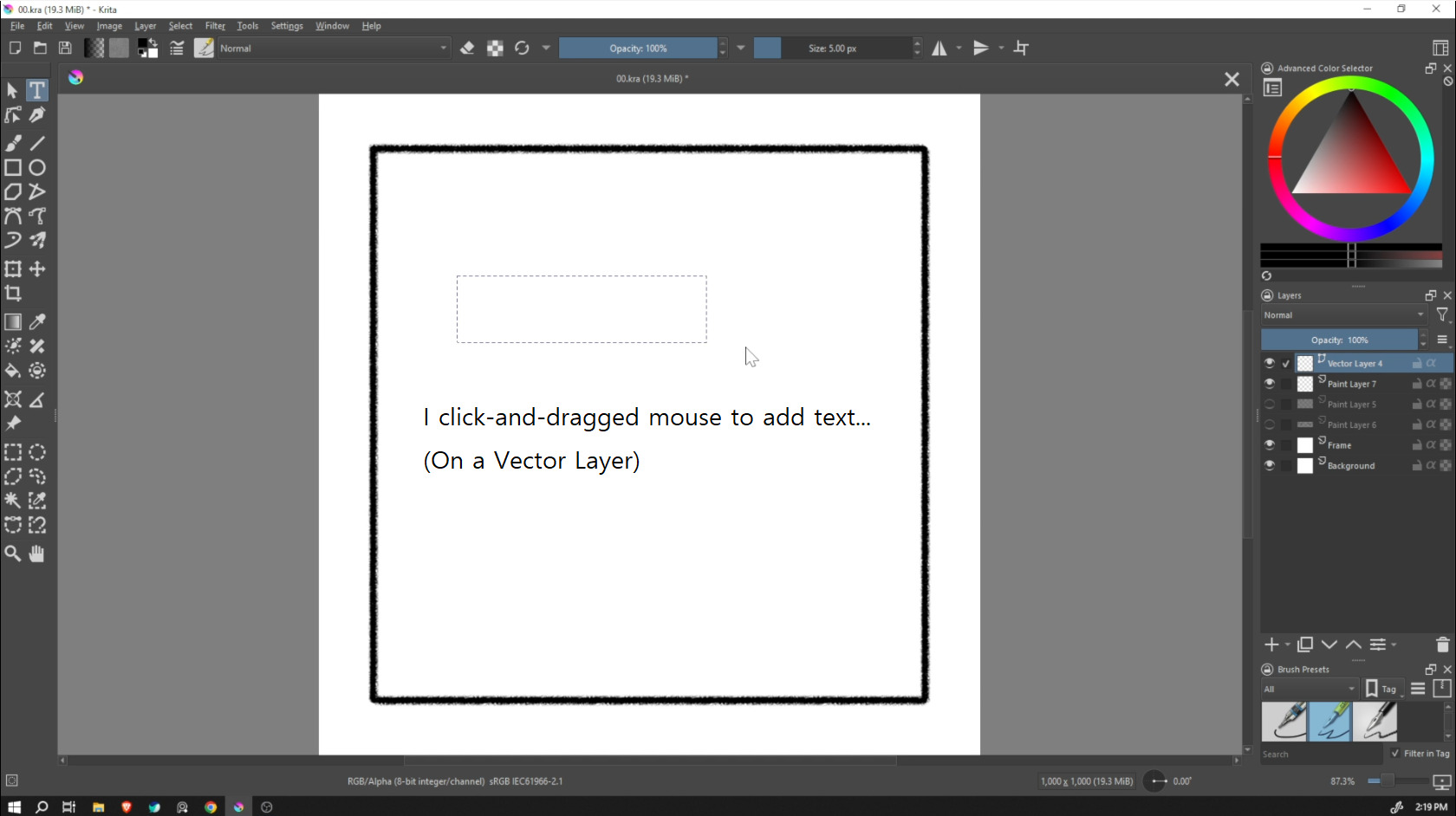
Task: Select the Zoom magnifier tool
Action: point(13,554)
